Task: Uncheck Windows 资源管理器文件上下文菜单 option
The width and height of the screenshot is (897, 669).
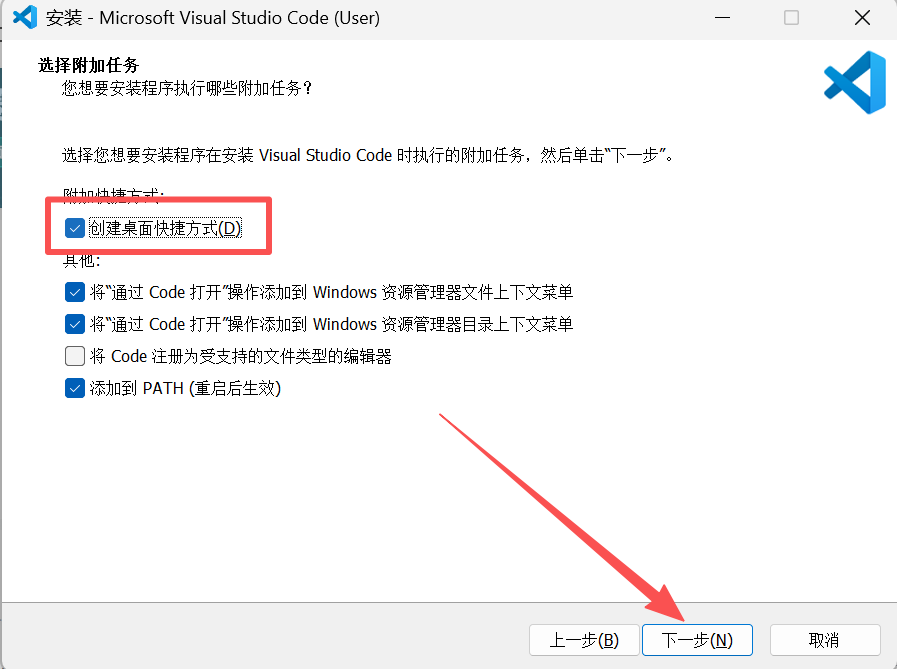Action: [x=74, y=292]
